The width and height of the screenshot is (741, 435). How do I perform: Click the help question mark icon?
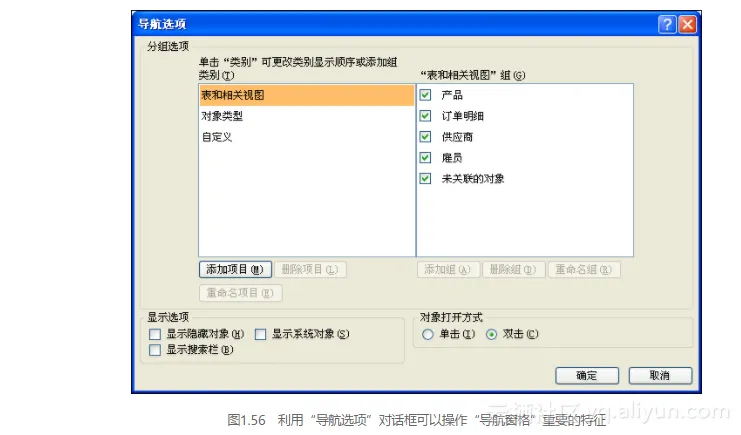click(x=667, y=24)
